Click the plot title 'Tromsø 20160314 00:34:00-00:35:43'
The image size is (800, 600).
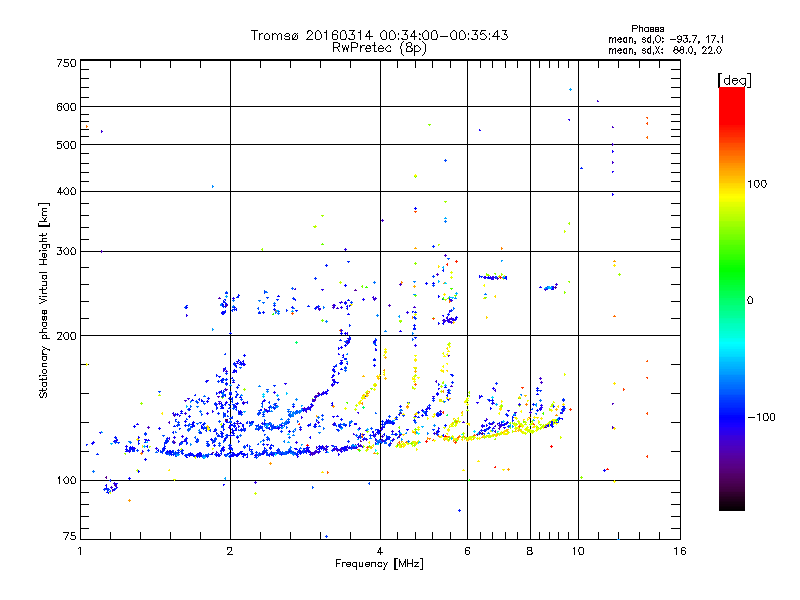(x=379, y=35)
